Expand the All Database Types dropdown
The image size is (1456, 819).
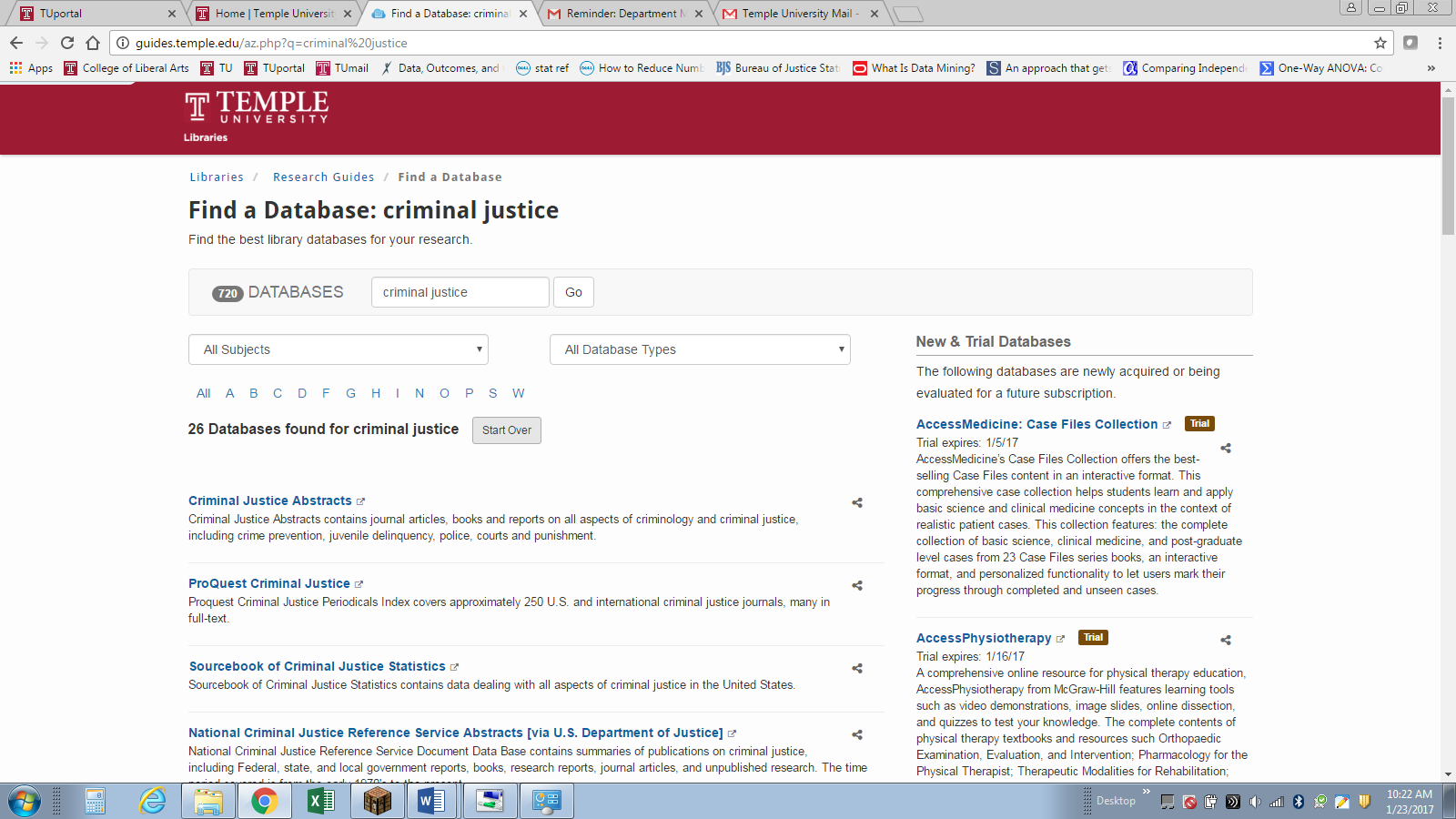tap(699, 349)
